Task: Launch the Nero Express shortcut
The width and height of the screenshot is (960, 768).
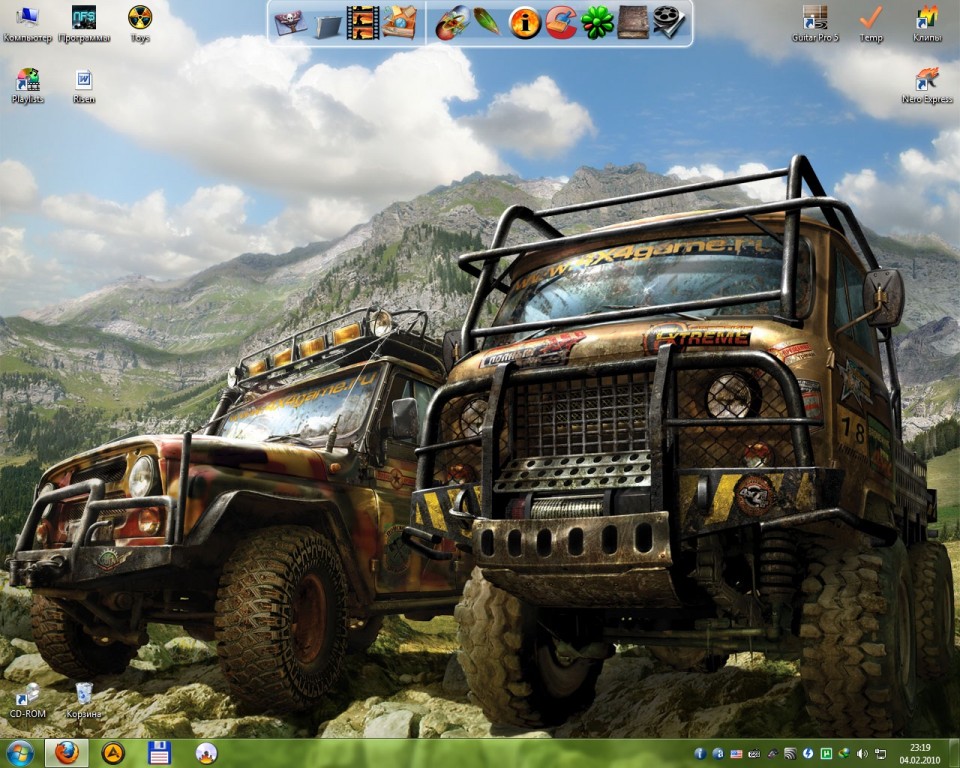Action: (927, 86)
